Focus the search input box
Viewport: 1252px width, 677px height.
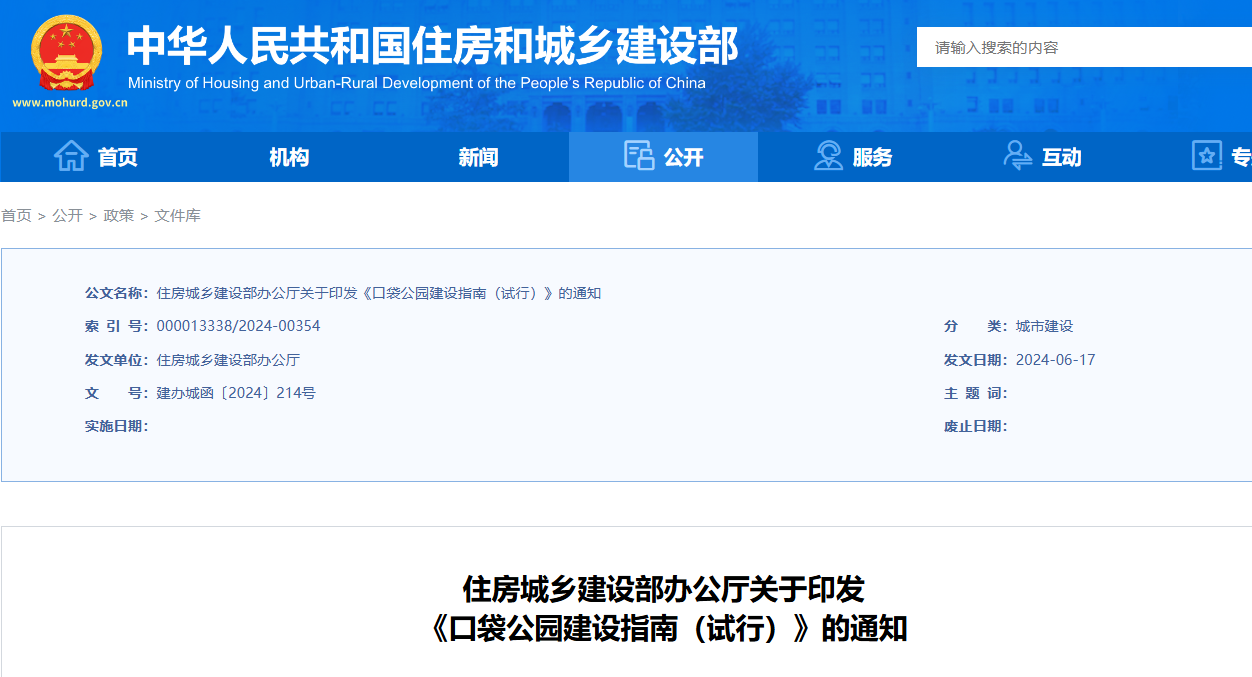pyautogui.click(x=1084, y=47)
